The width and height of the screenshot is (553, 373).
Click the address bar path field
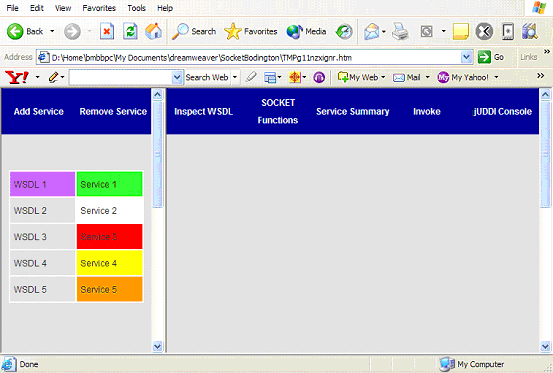pos(249,57)
